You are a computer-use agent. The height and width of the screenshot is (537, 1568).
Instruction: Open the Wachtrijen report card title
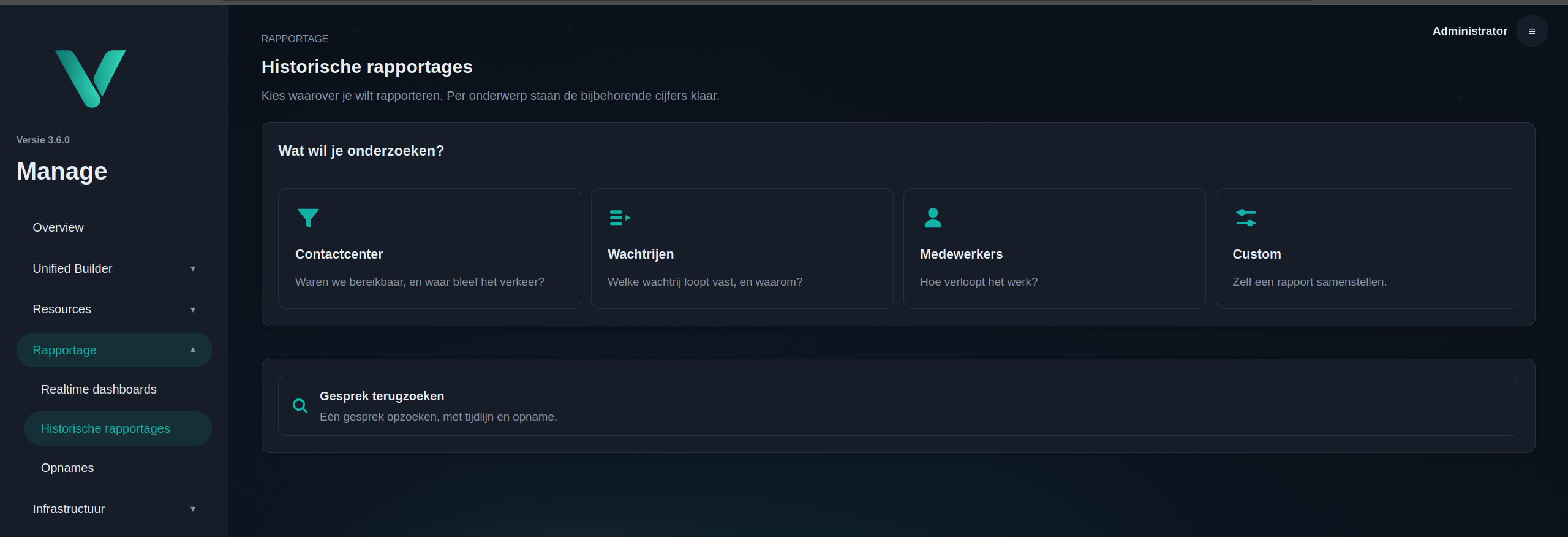[x=641, y=254]
